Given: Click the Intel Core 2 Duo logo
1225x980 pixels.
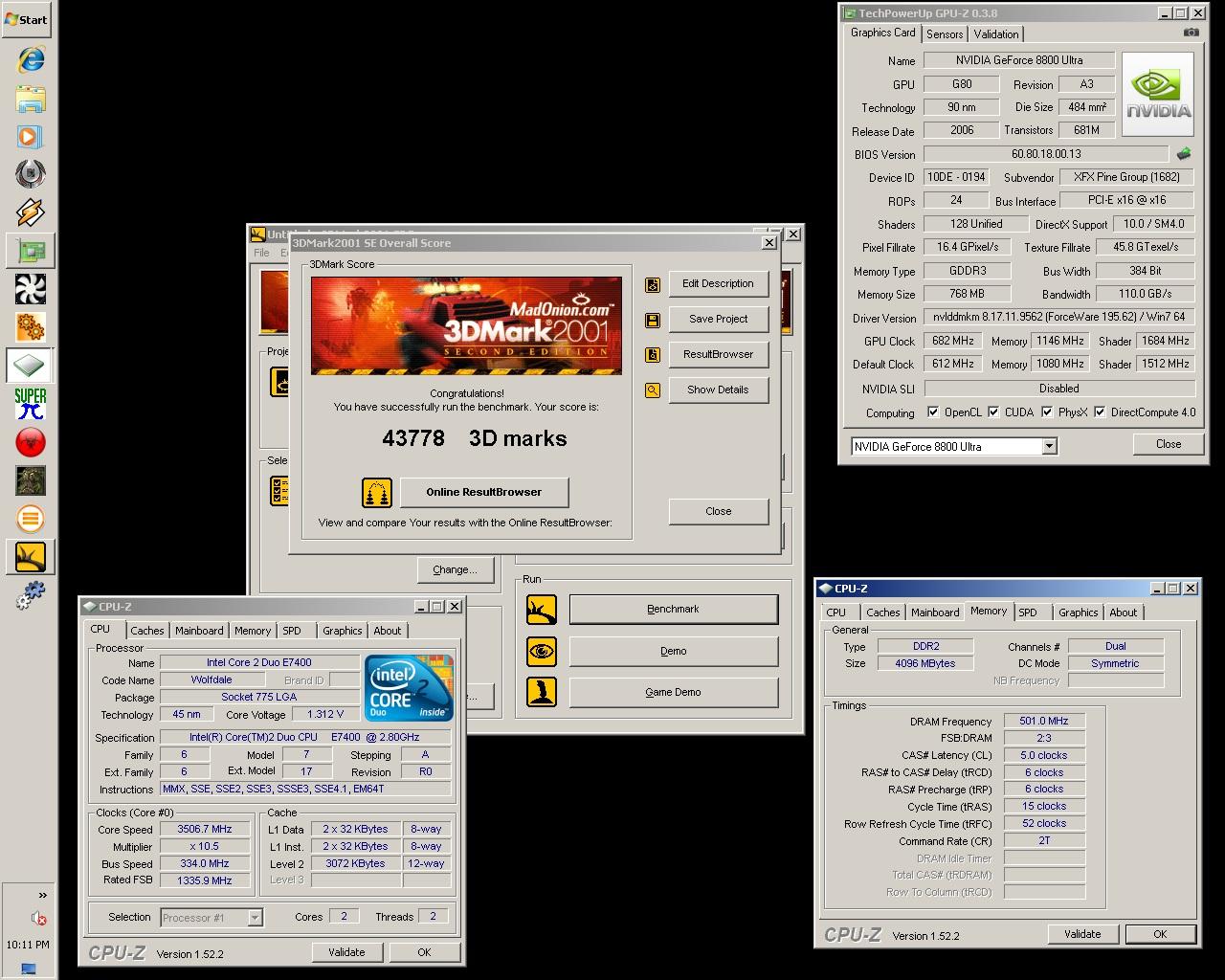Looking at the screenshot, I should 409,688.
